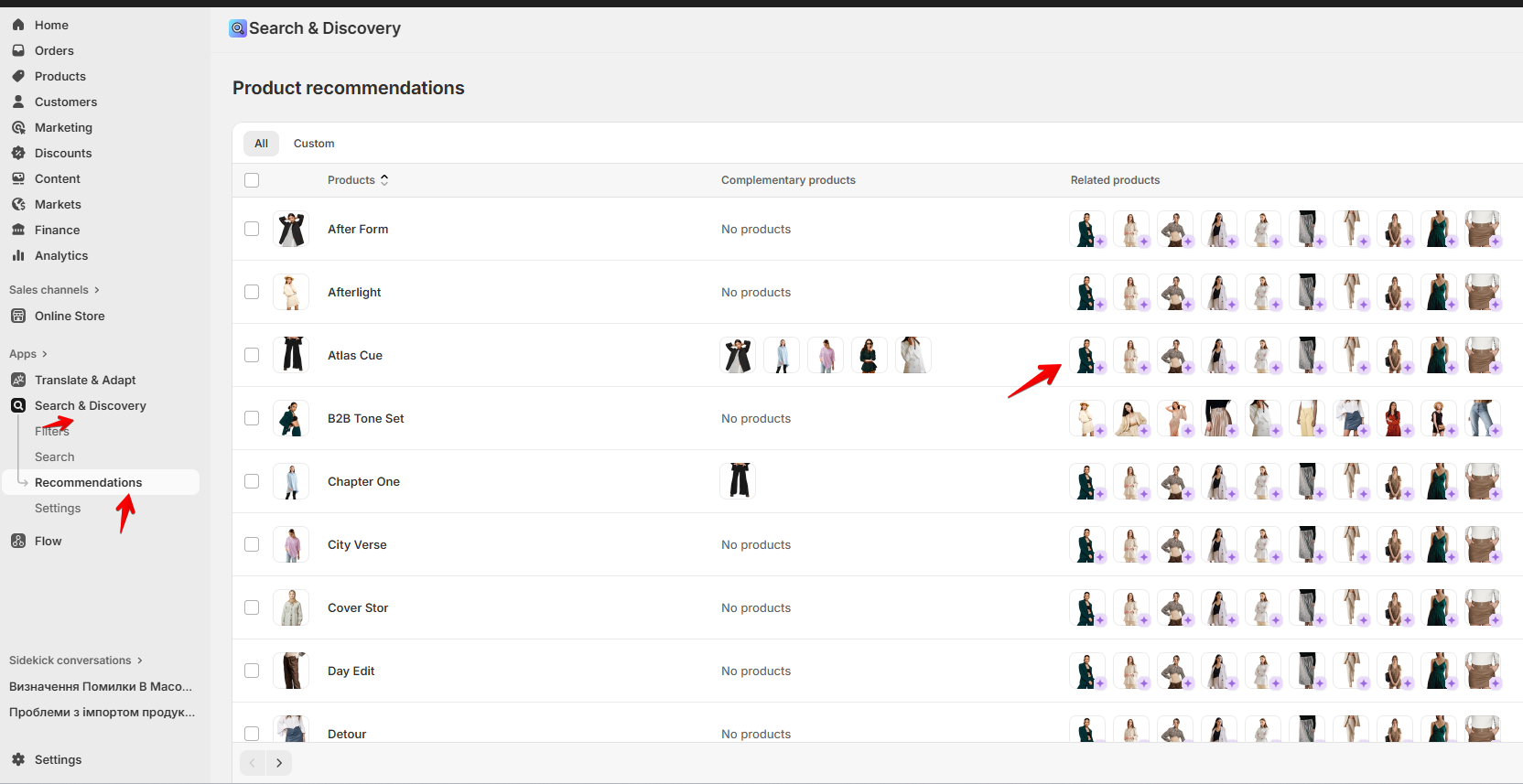The height and width of the screenshot is (784, 1523).
Task: Check the Afterlight row checkbox
Action: (252, 292)
